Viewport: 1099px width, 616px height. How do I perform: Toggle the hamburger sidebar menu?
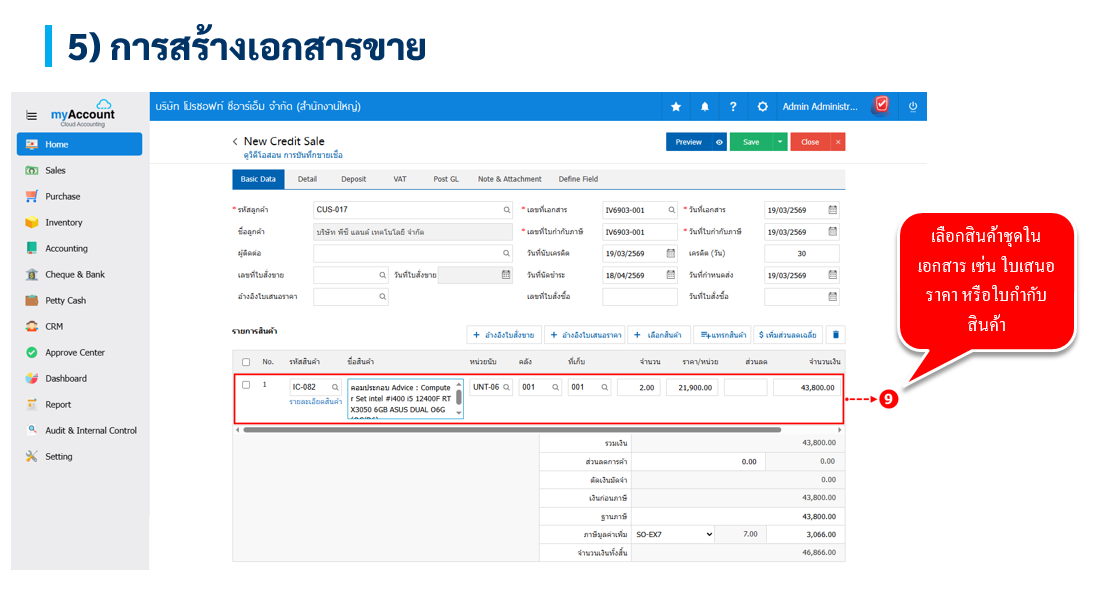(x=31, y=116)
